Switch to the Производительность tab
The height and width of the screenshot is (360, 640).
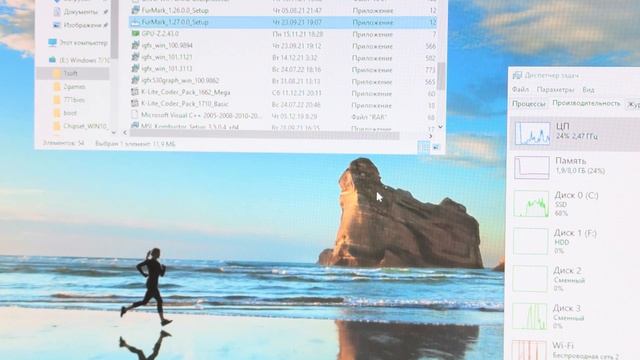point(586,103)
